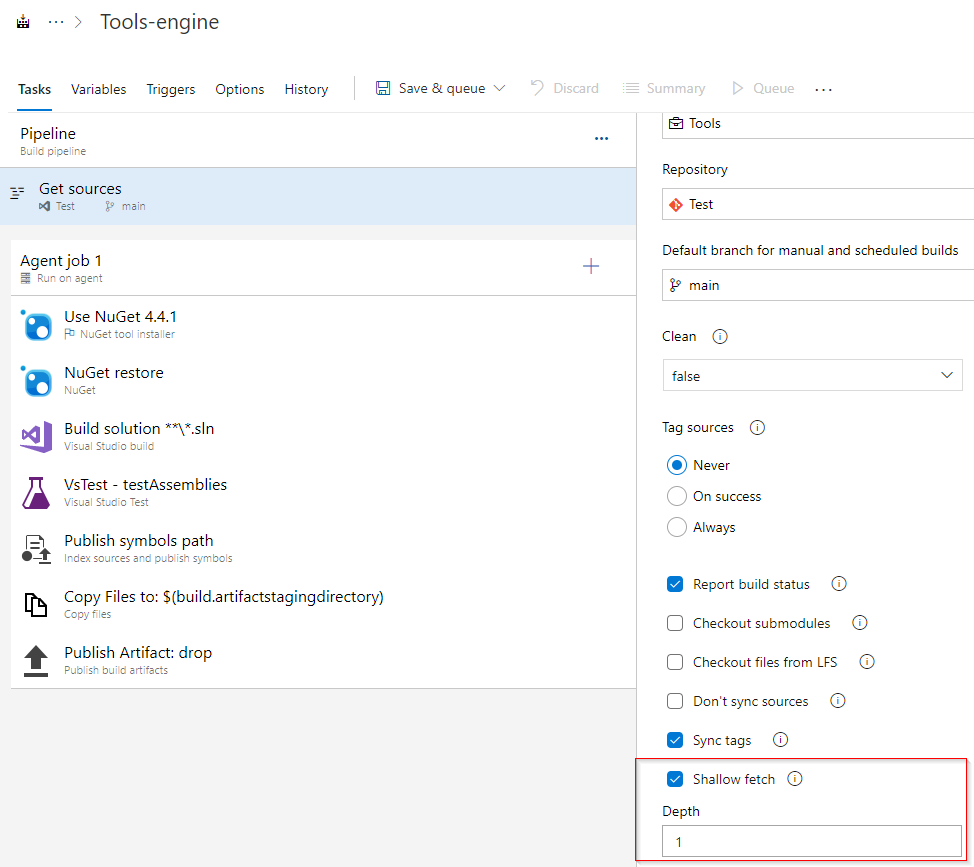The width and height of the screenshot is (974, 867).
Task: Click the main branch icon in field
Action: pyautogui.click(x=675, y=285)
